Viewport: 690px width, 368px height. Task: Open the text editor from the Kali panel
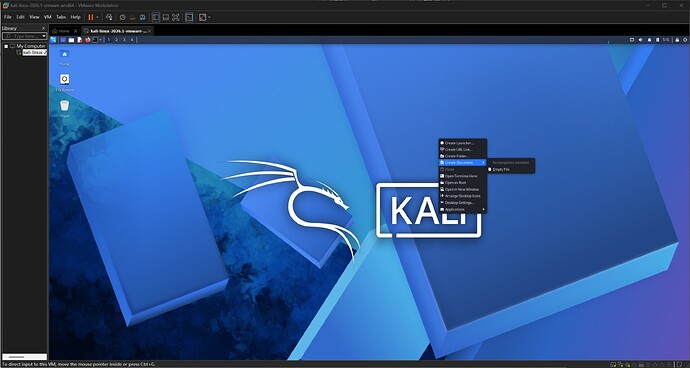(x=80, y=40)
